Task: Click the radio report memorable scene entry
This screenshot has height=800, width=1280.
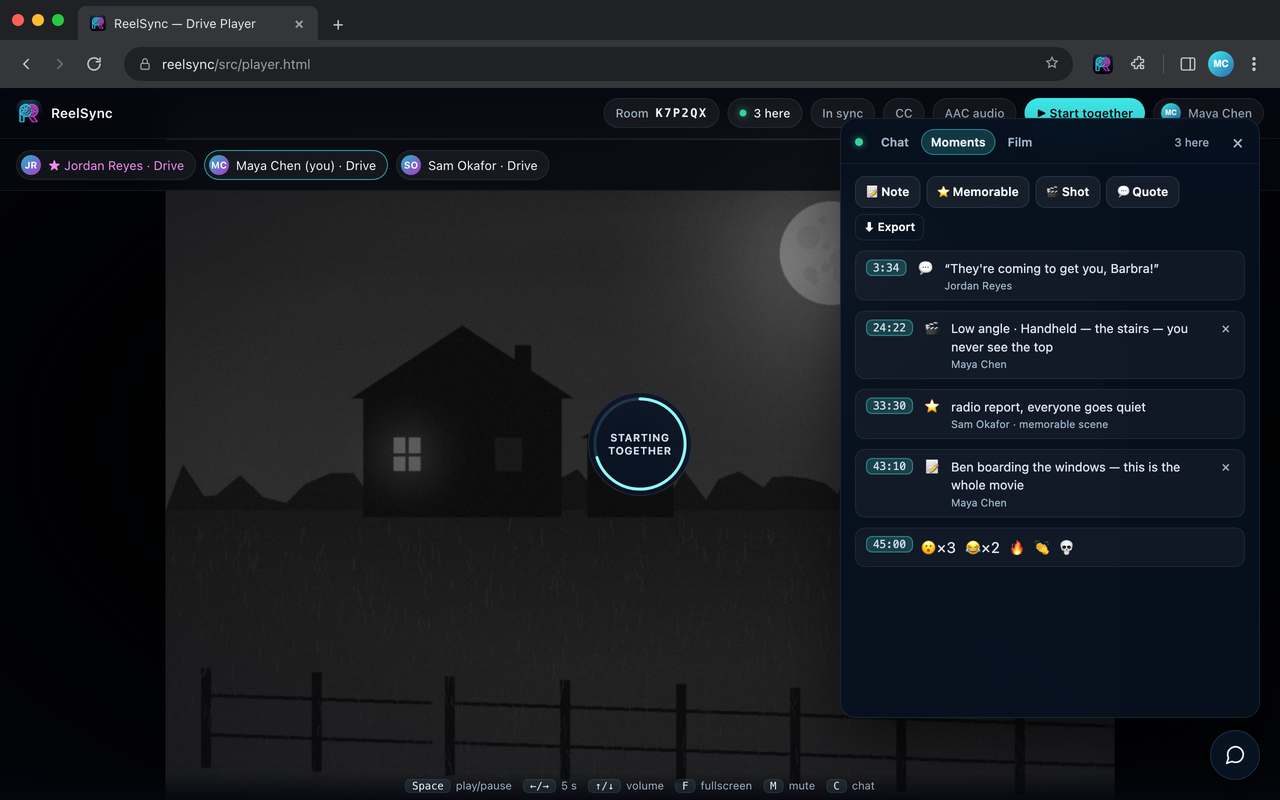Action: (x=1050, y=414)
